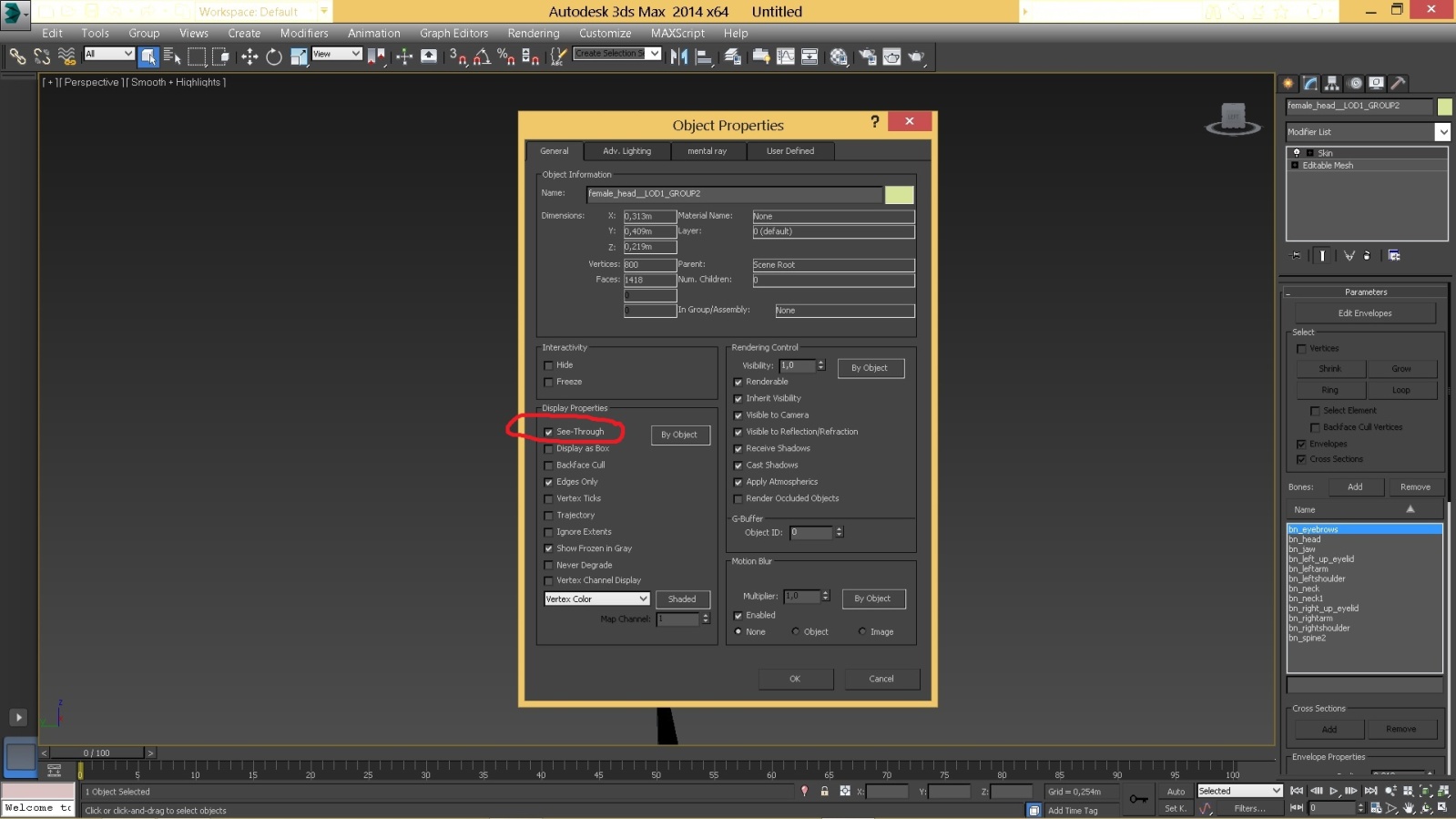Open Render Setup icon
Viewport: 1456px width, 819px height.
868,56
